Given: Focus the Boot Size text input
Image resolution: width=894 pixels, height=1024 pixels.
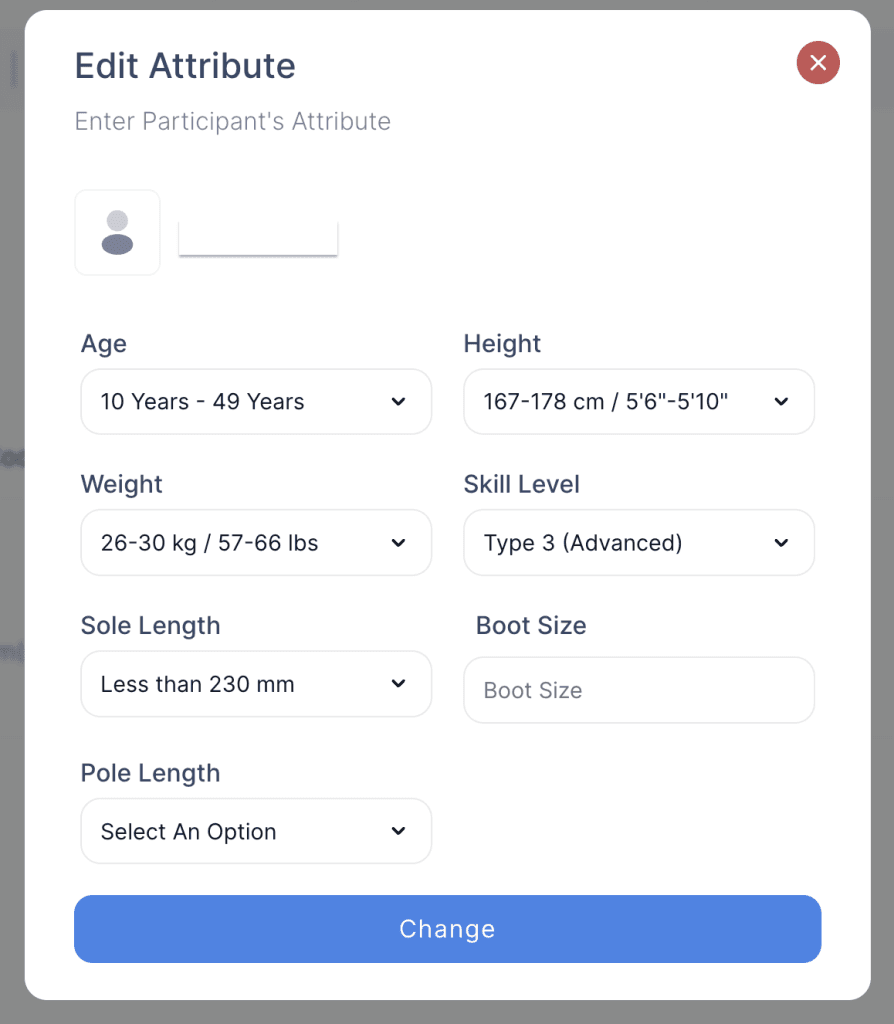Looking at the screenshot, I should tap(638, 690).
